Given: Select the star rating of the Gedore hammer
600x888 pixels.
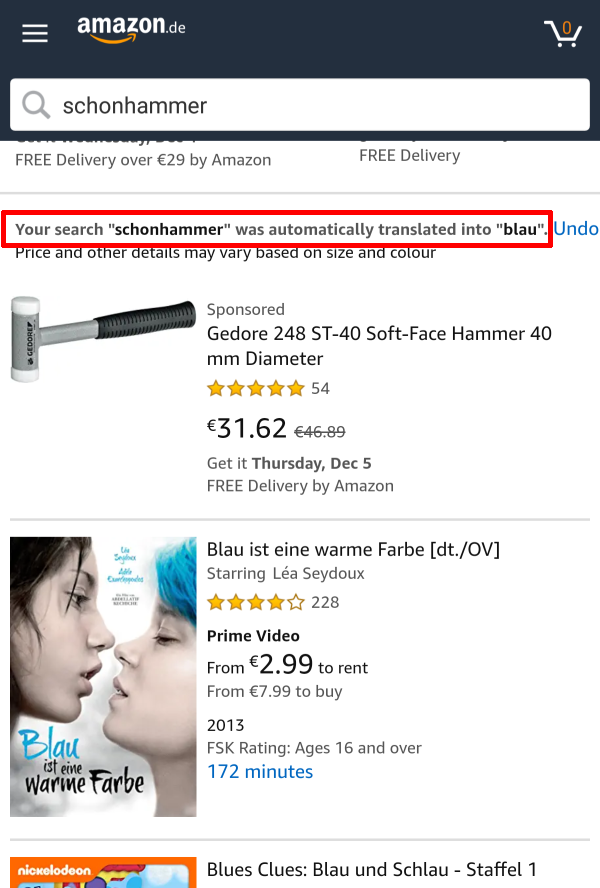Looking at the screenshot, I should point(256,388).
